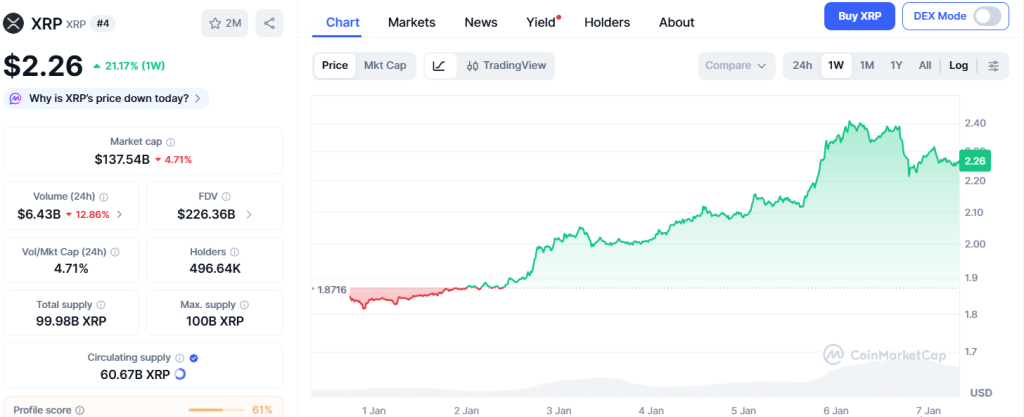Open chart settings sliders icon
Viewport: 1024px width, 417px height.
point(993,66)
